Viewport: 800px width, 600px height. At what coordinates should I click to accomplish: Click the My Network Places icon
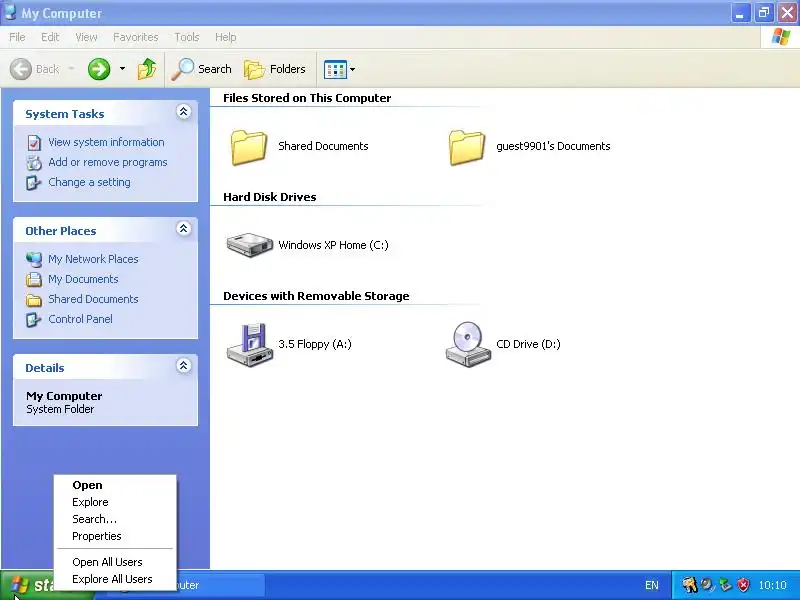coord(34,260)
